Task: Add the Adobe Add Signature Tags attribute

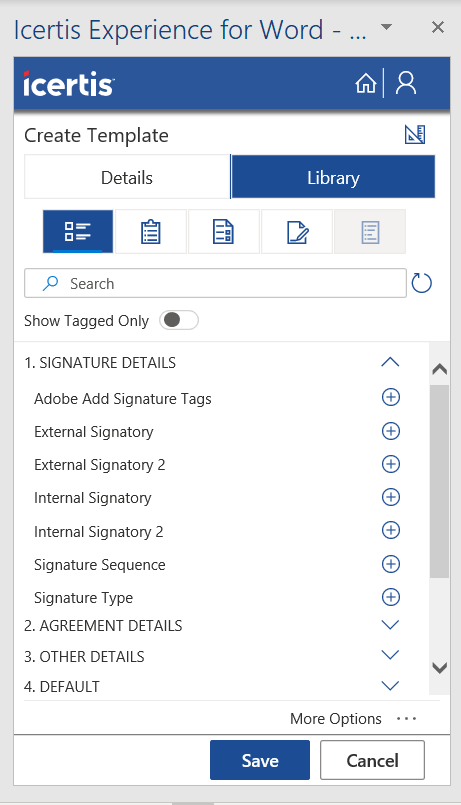Action: 391,397
